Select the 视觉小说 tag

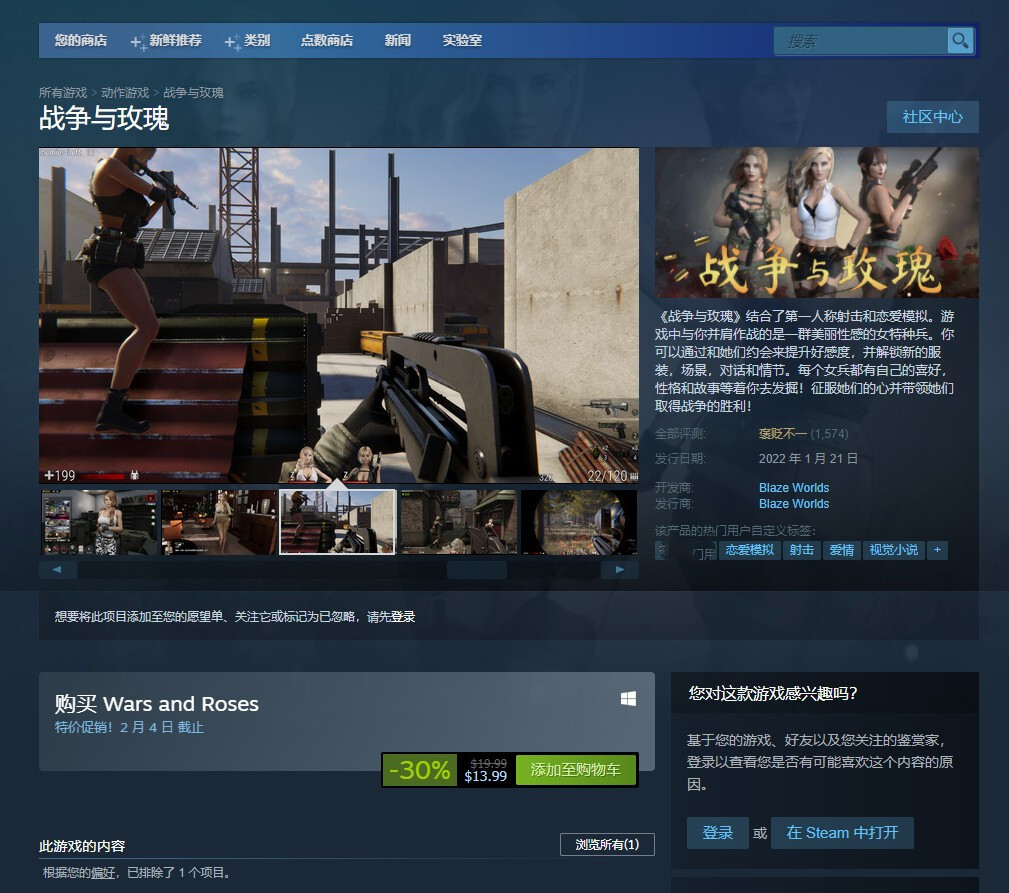point(893,550)
